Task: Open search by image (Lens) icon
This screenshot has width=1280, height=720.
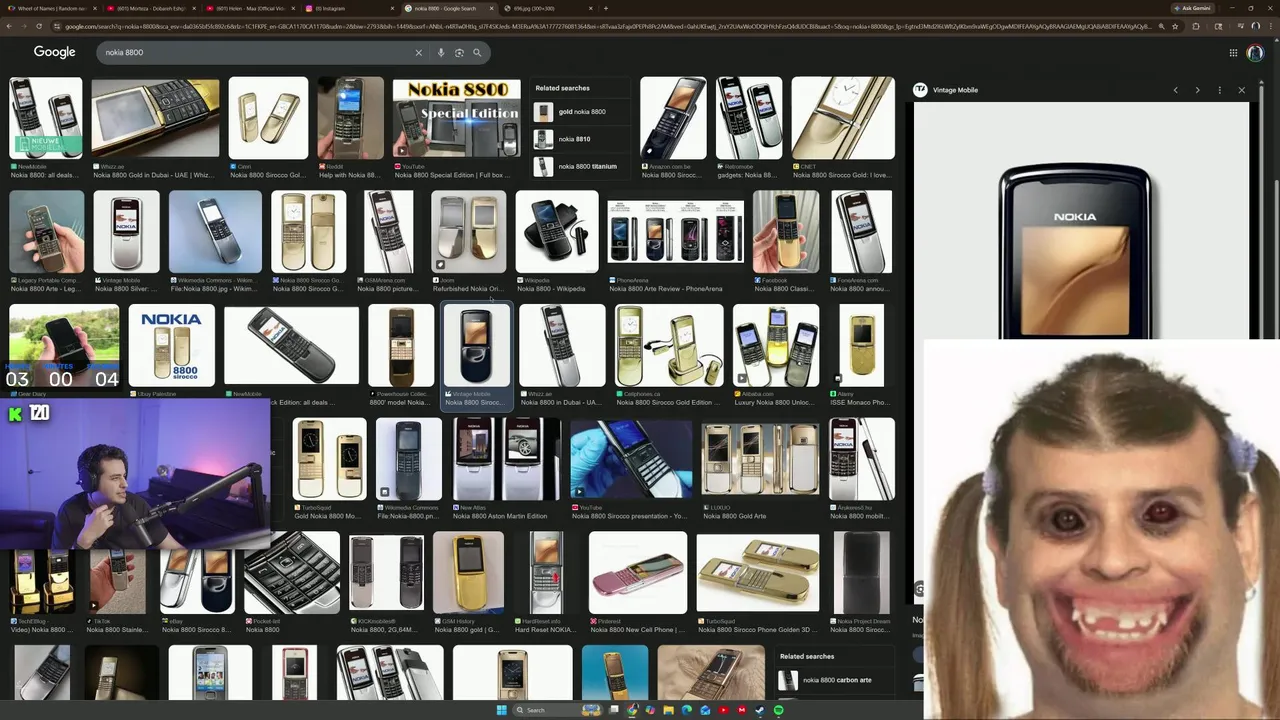Action: (459, 52)
